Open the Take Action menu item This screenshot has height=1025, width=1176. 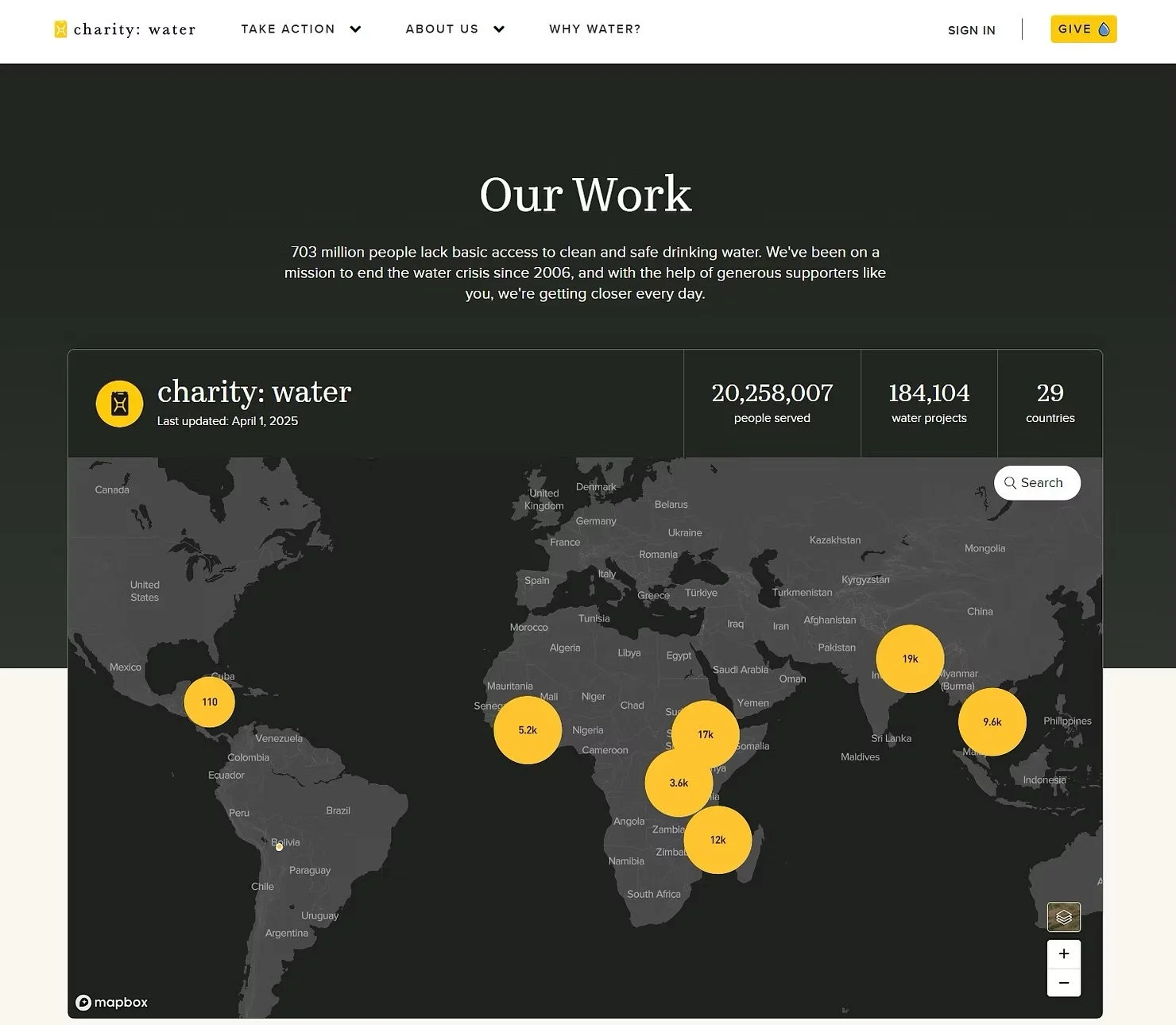(x=288, y=29)
